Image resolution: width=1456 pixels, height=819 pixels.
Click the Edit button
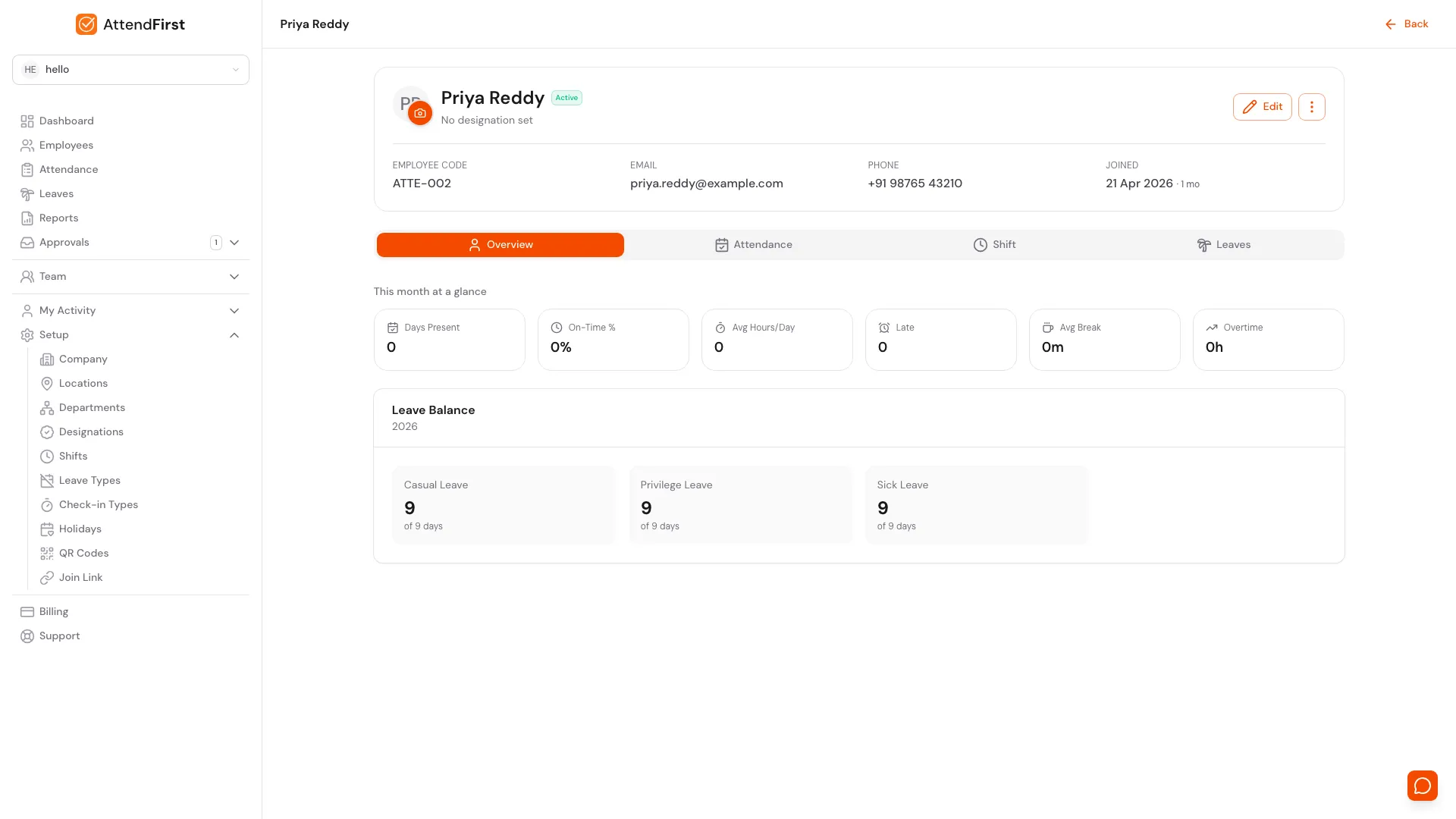1262,107
